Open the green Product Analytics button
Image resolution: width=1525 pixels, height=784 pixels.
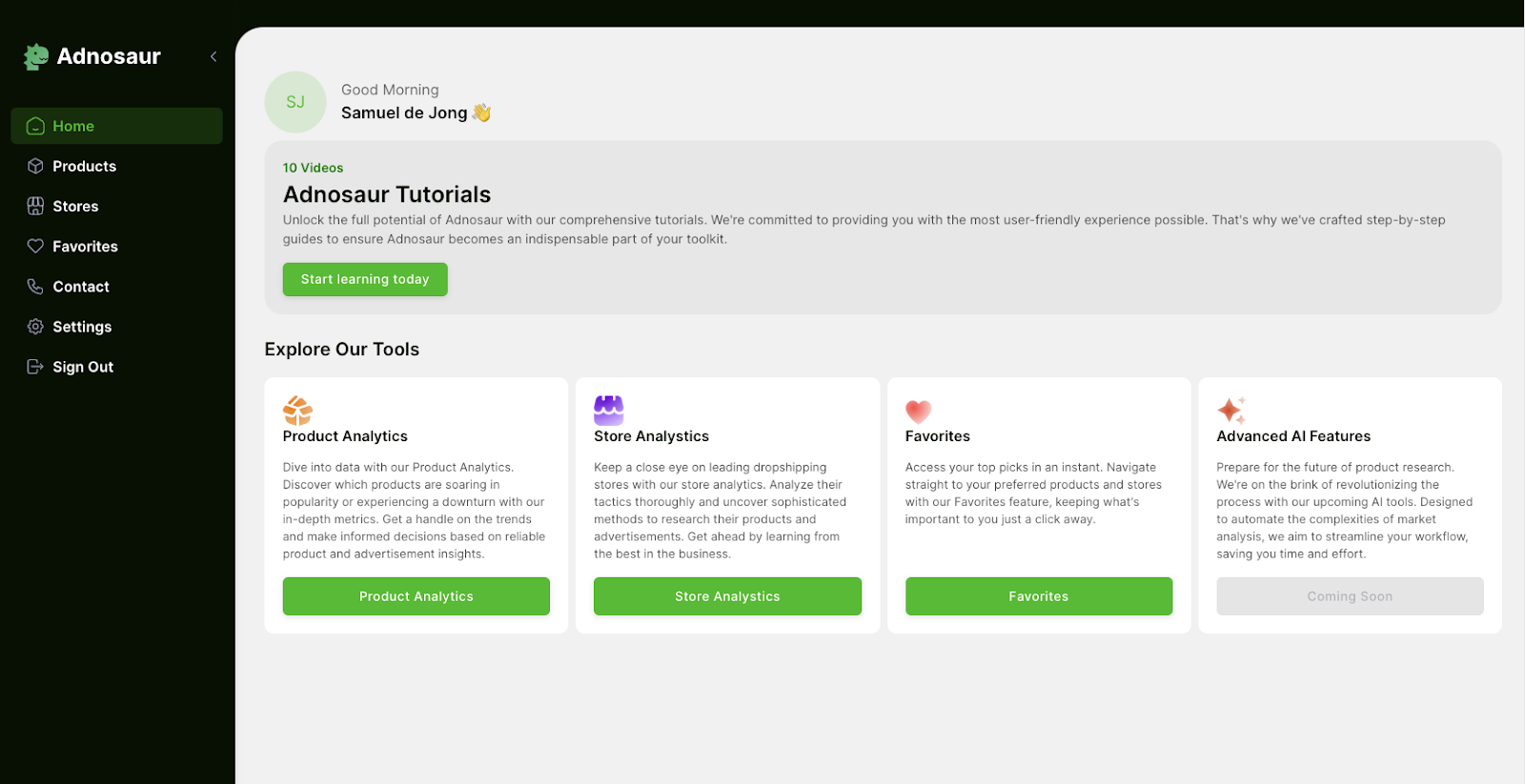click(417, 596)
